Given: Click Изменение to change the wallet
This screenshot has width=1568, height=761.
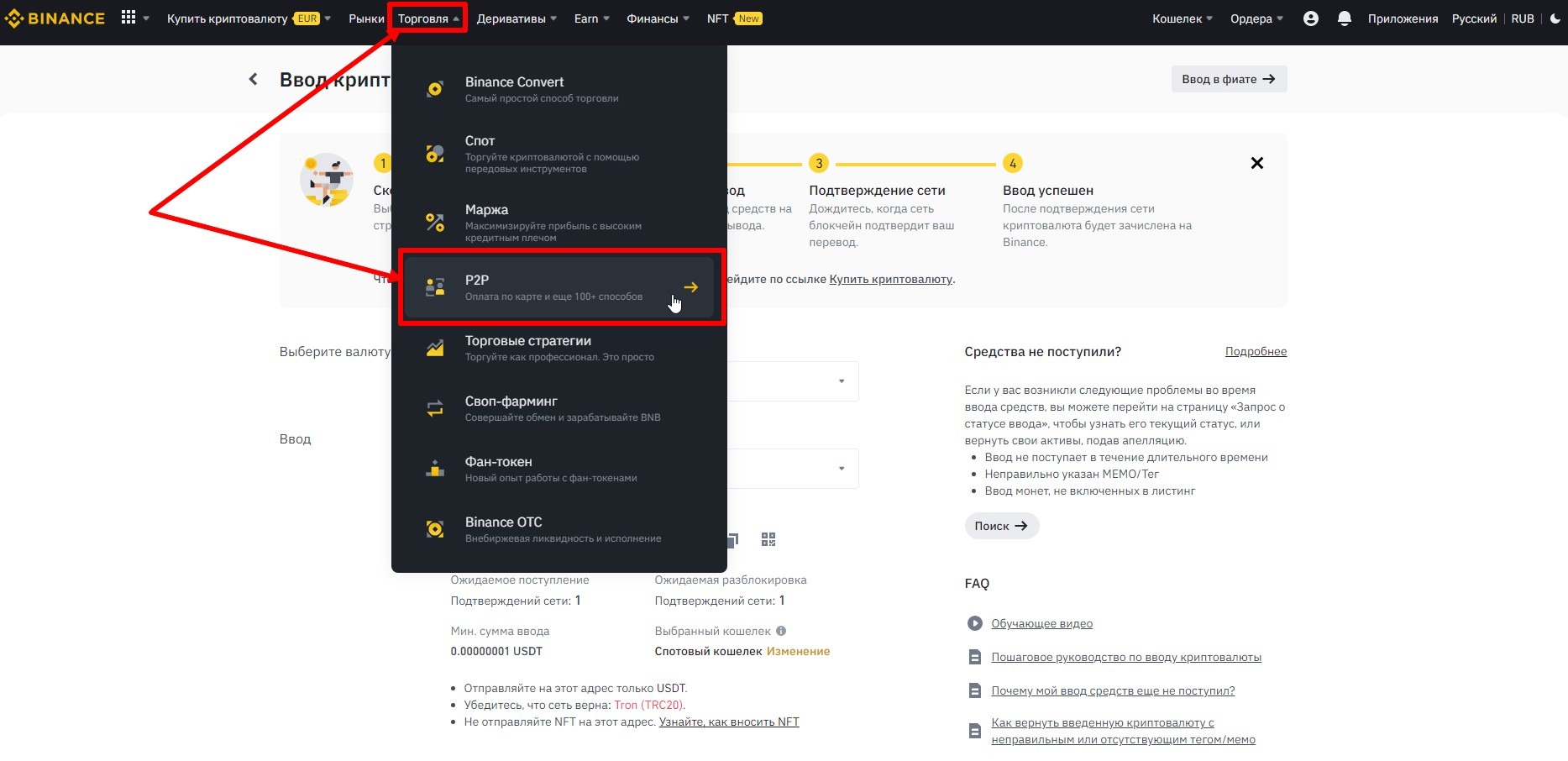Looking at the screenshot, I should point(798,651).
